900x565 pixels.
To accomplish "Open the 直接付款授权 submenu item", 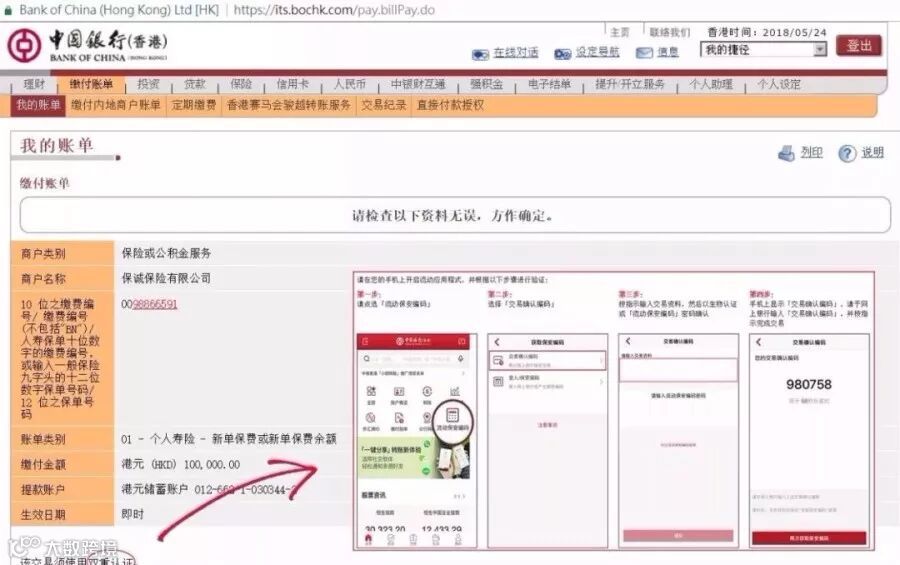I will point(450,105).
